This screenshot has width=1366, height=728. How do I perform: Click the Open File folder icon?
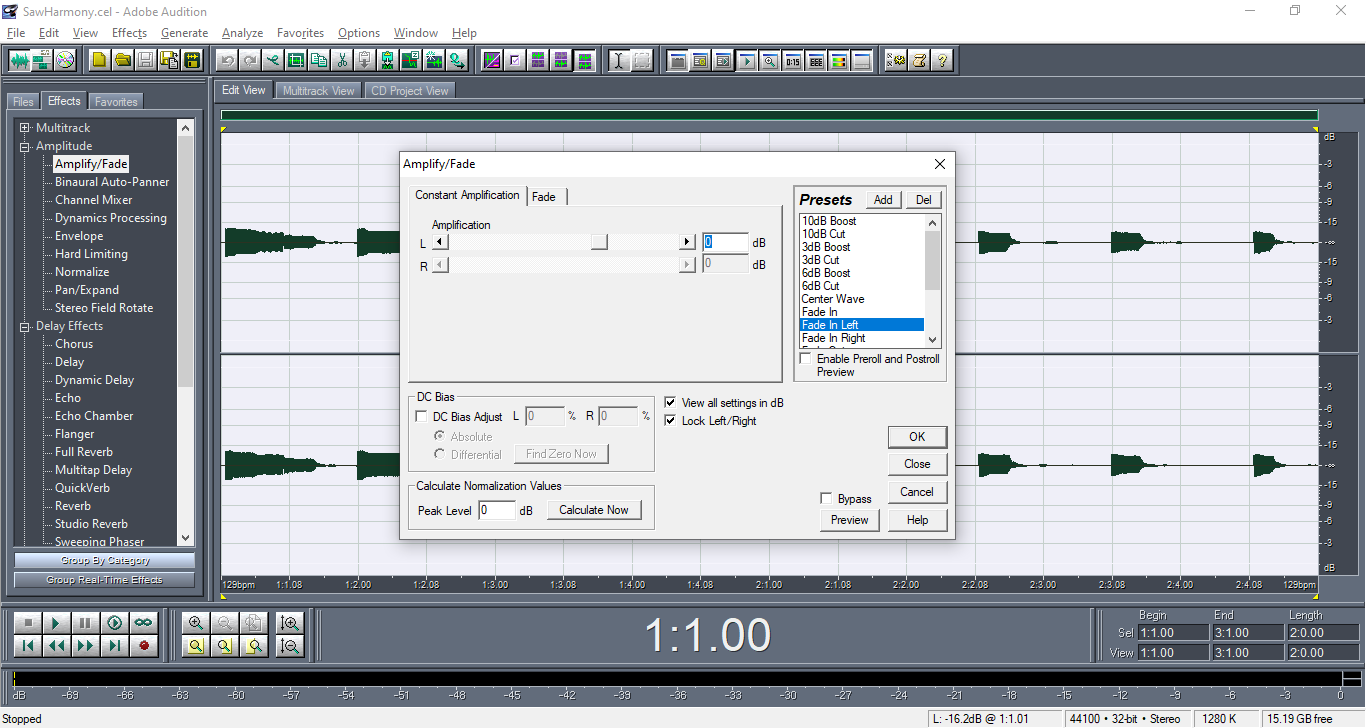coord(122,60)
